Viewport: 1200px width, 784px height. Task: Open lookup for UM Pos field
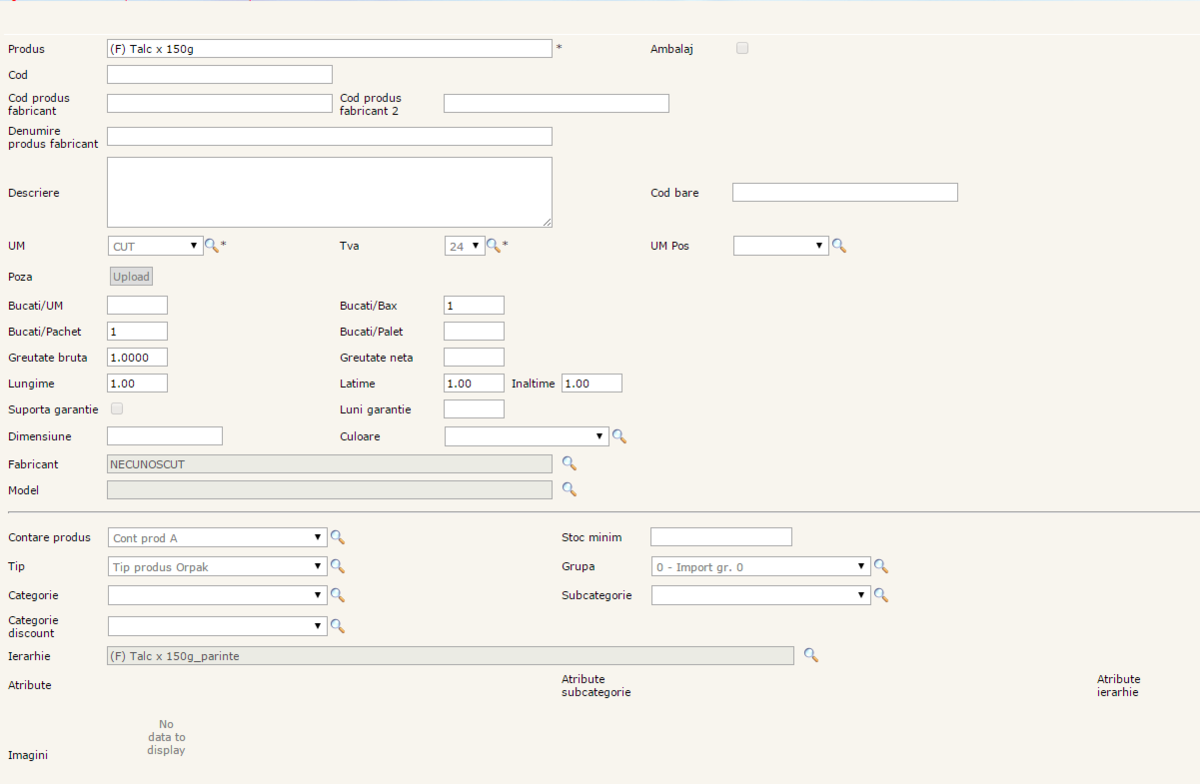[x=839, y=245]
